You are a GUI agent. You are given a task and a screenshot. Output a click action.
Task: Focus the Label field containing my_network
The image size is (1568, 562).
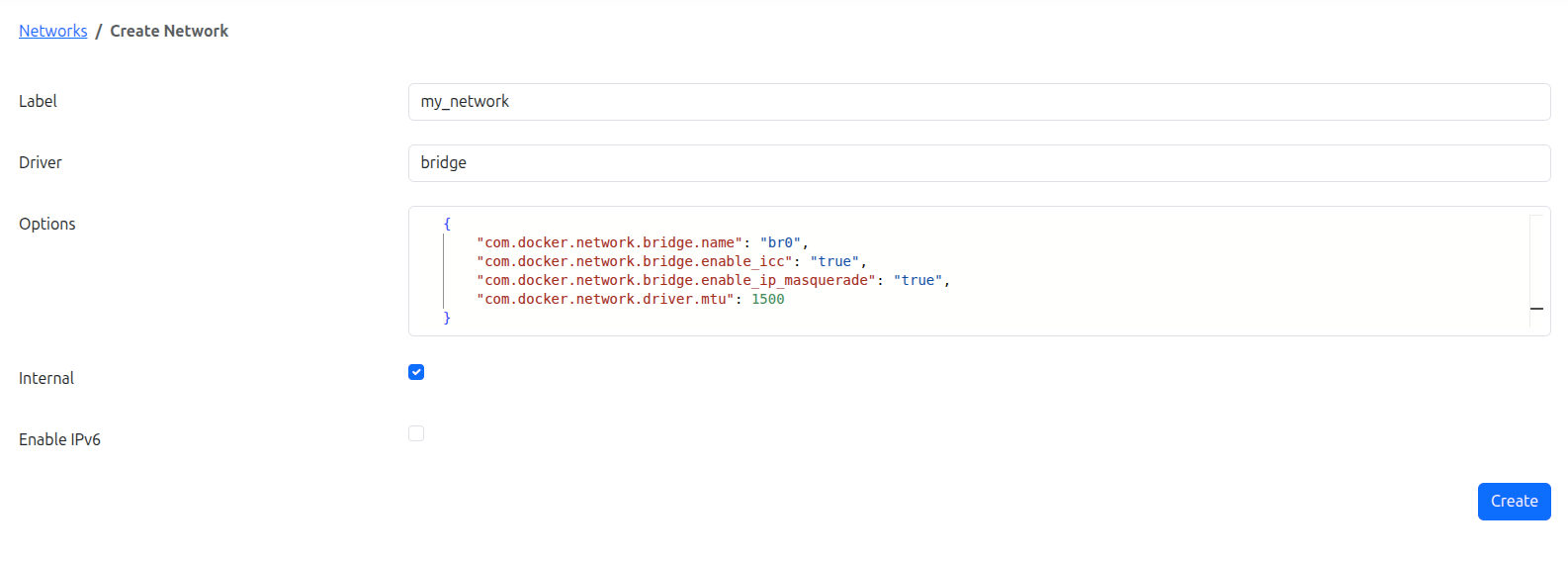click(978, 102)
